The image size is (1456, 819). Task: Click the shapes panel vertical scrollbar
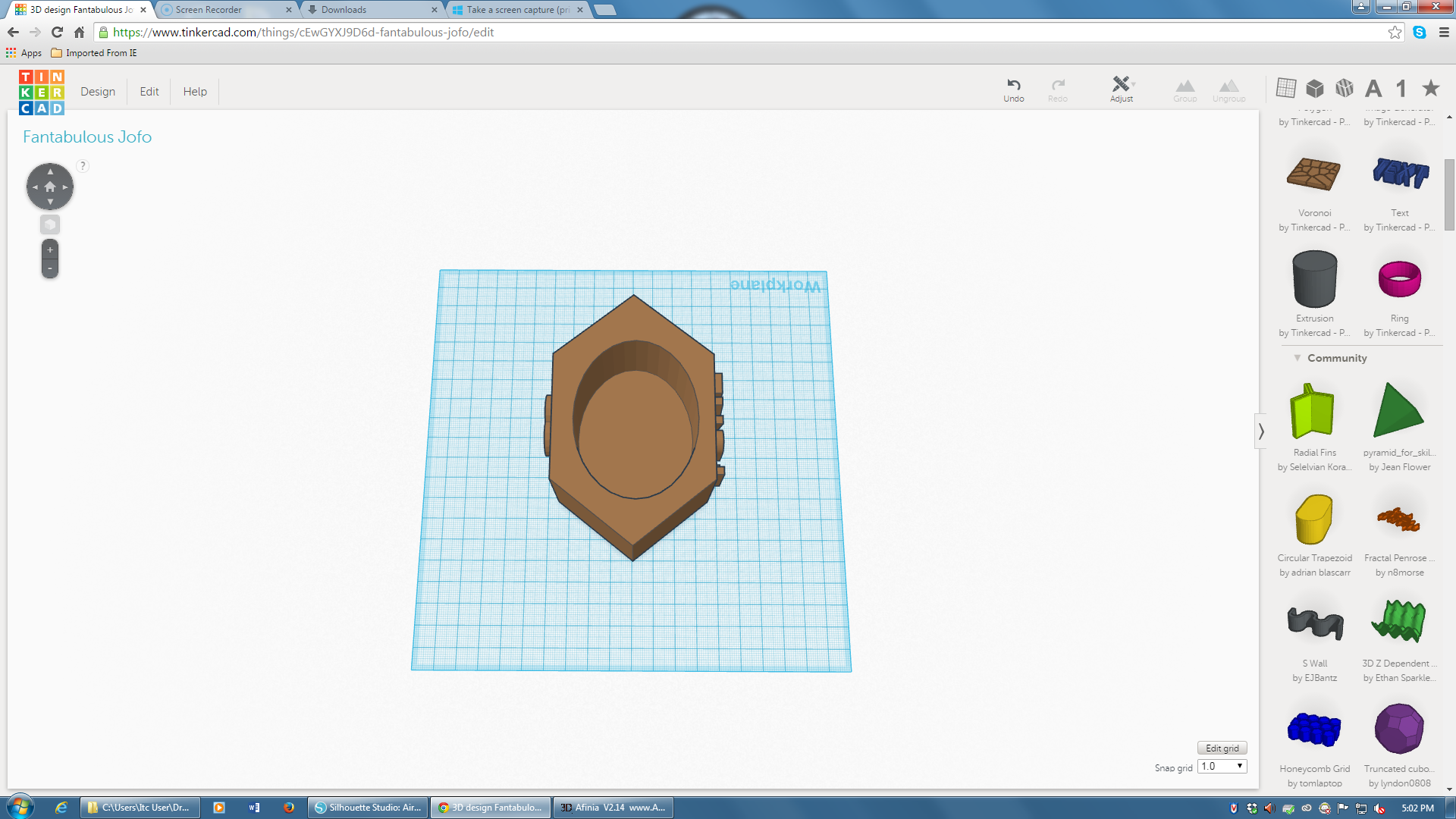(1449, 194)
